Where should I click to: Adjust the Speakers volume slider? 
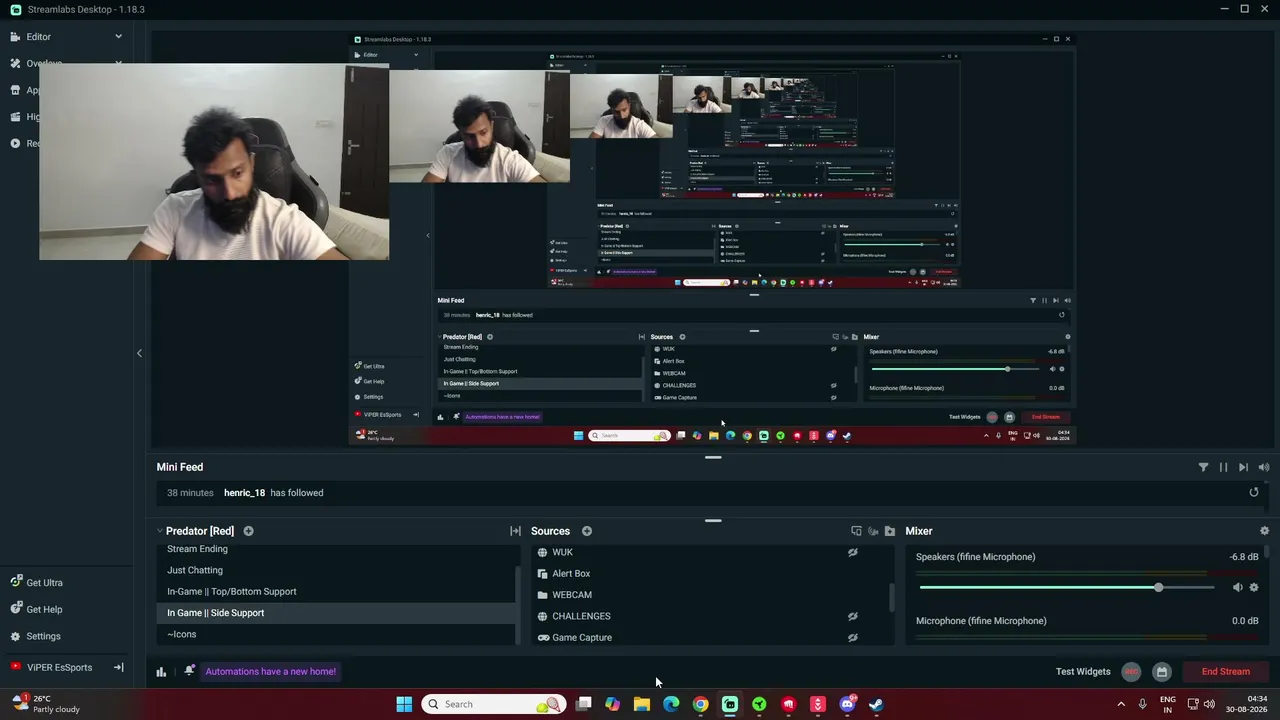(1067, 587)
